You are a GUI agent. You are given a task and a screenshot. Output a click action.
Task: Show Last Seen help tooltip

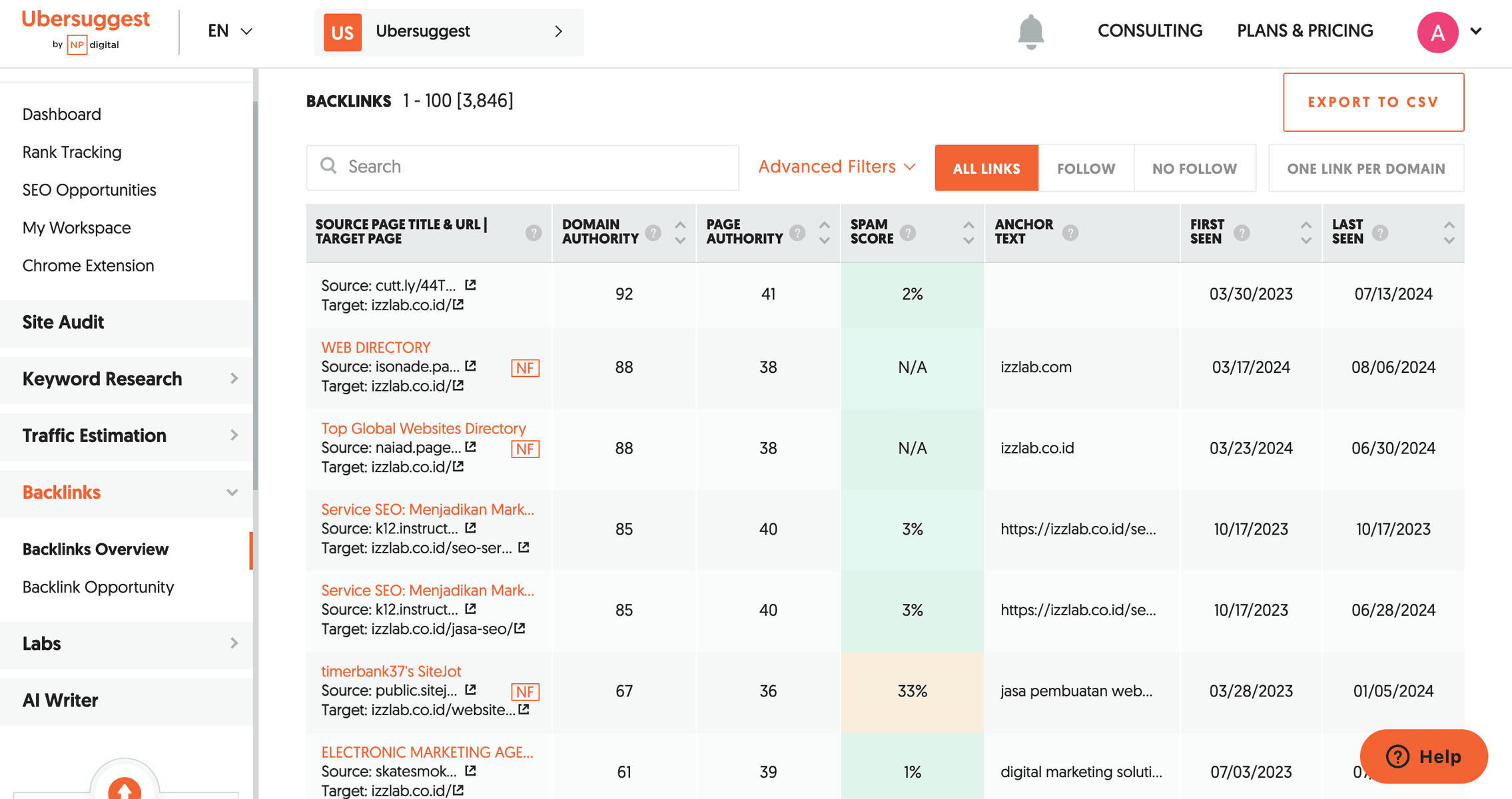1380,232
